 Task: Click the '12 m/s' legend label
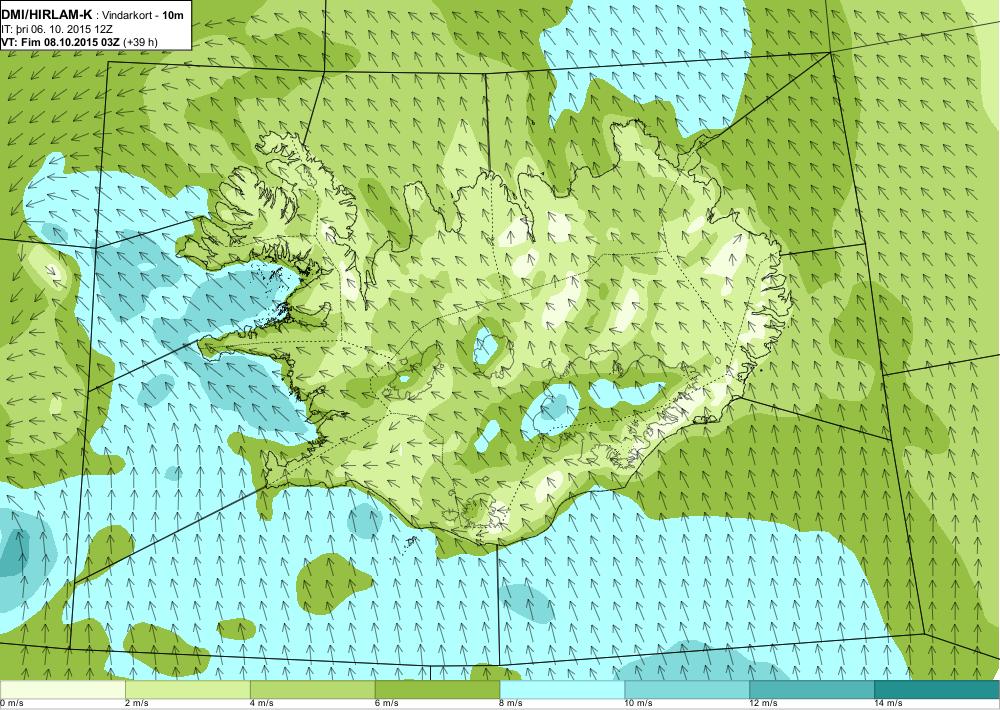[x=764, y=703]
